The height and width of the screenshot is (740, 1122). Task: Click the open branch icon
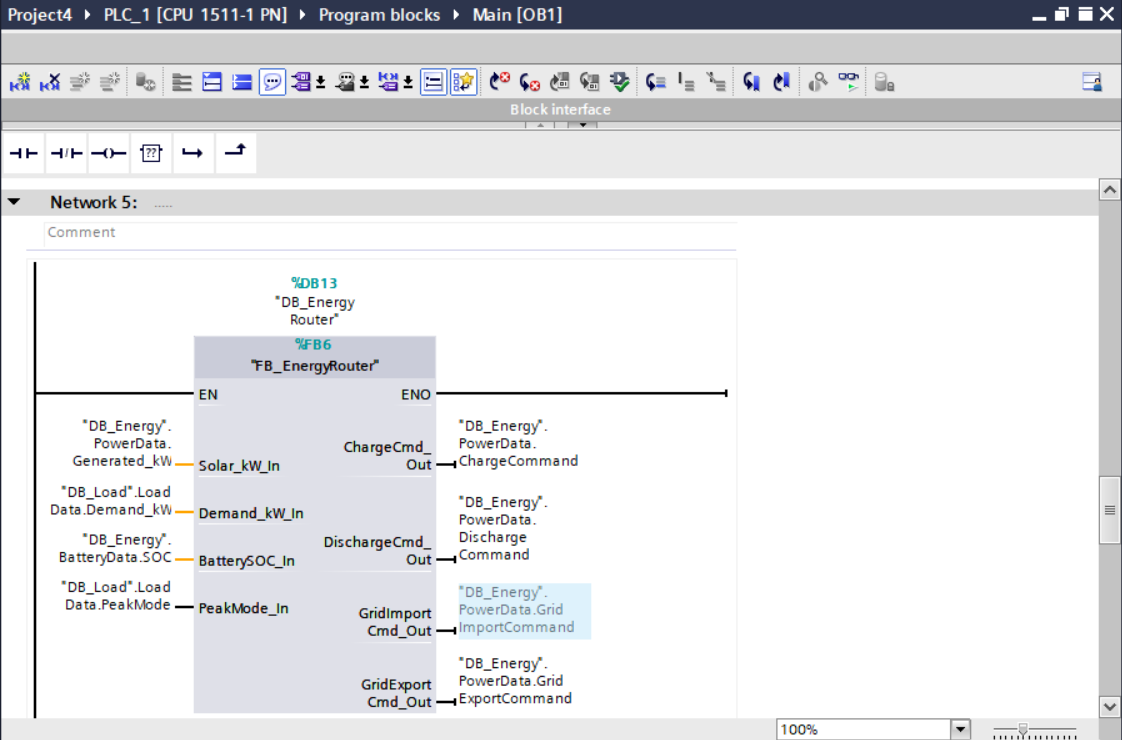(192, 152)
